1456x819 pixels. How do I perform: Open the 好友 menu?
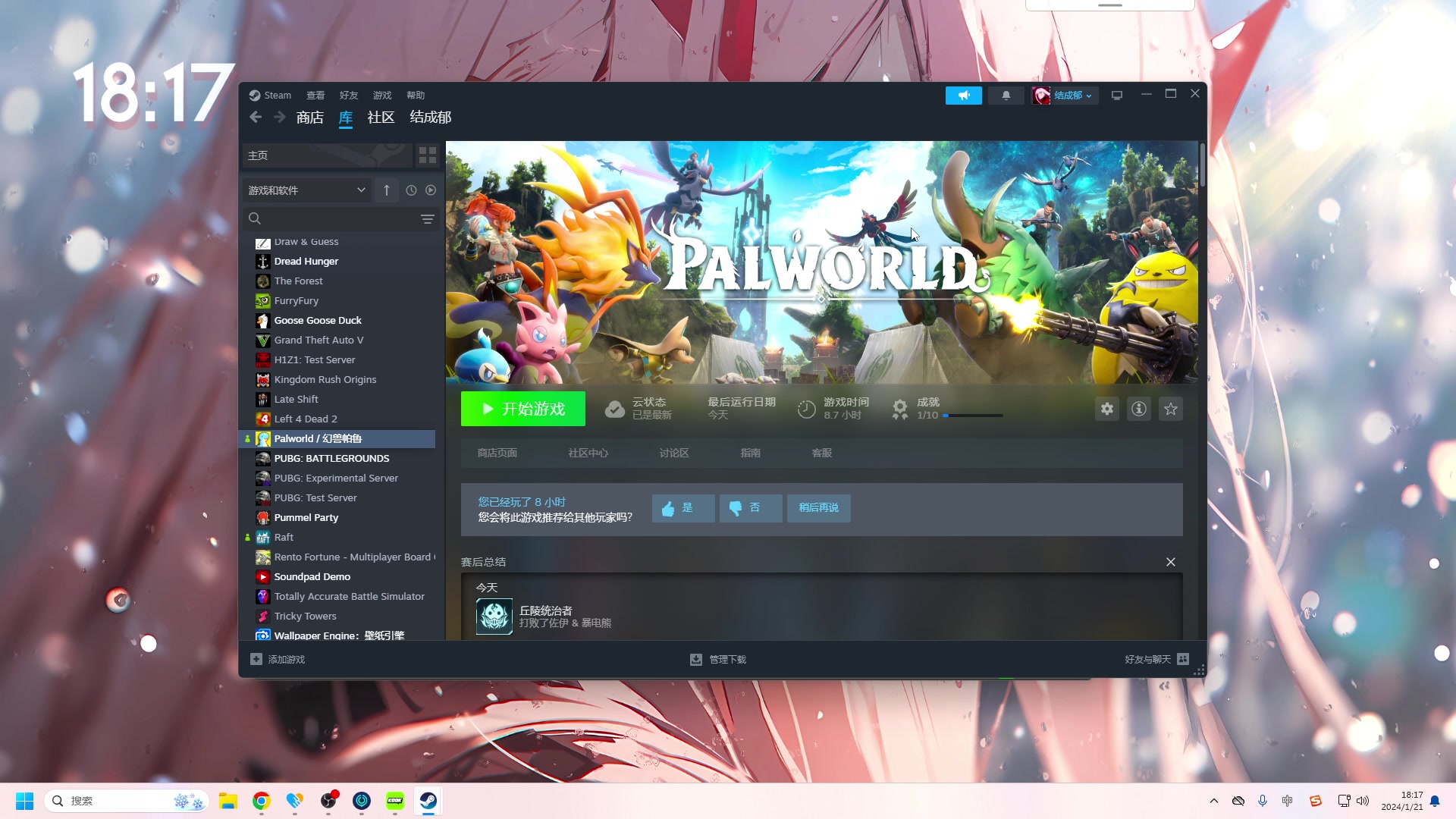349,96
